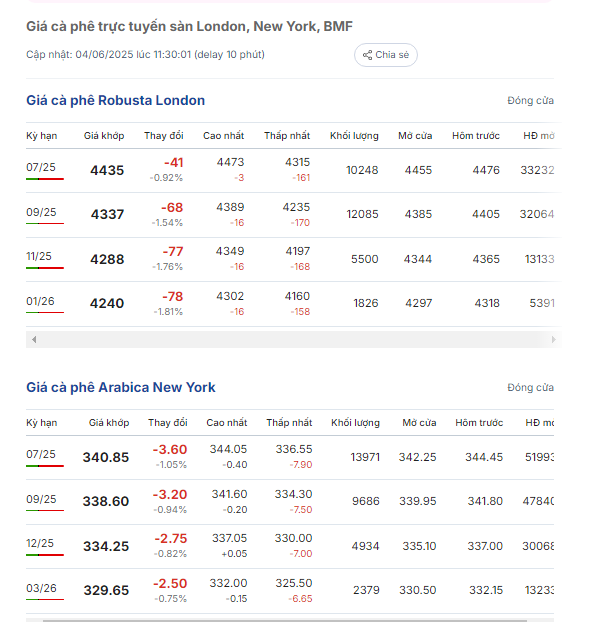Screen dimensions: 598x622
Task: Click the Arabica Hôm trước column header
Action: click(479, 422)
